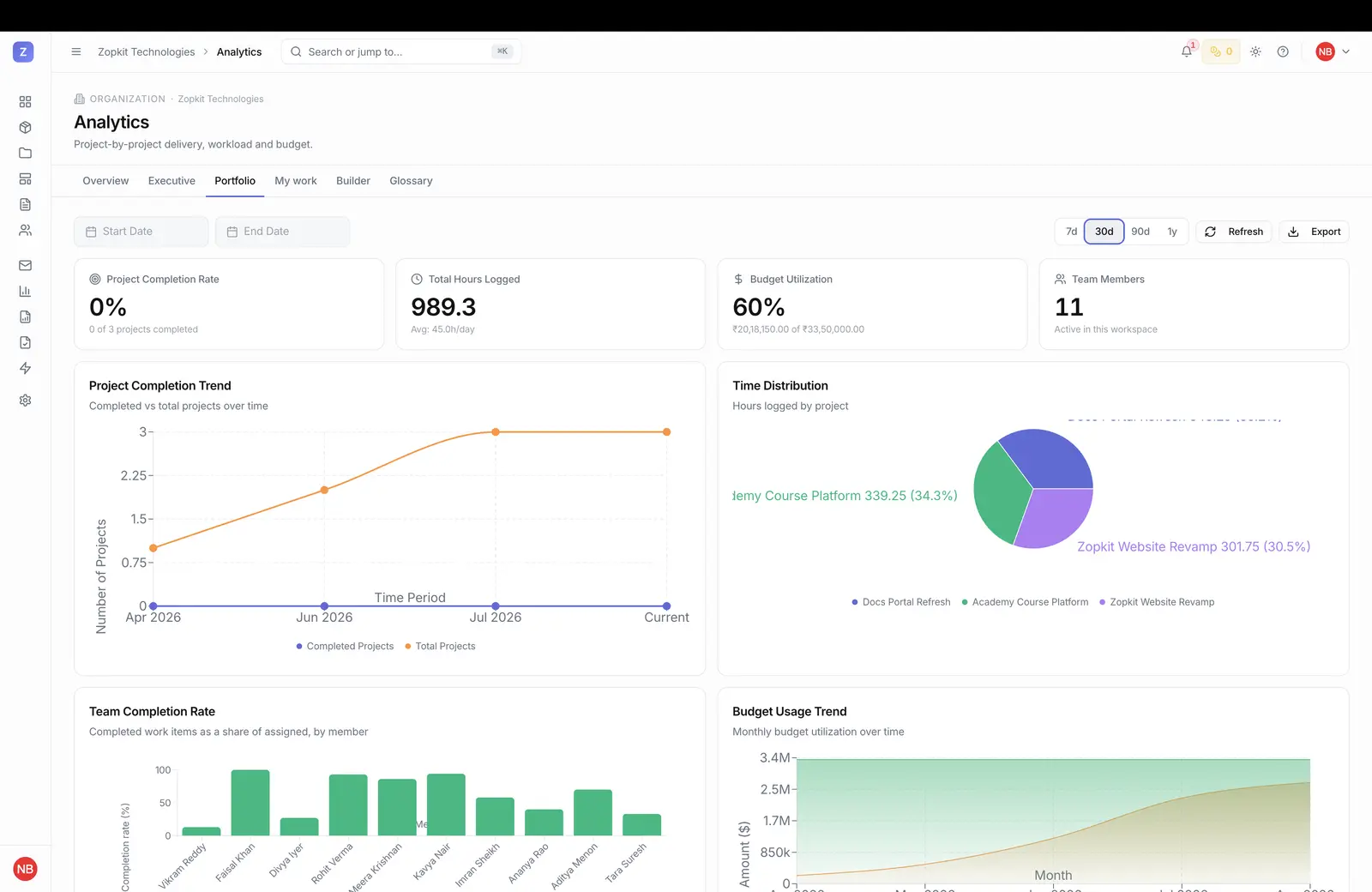This screenshot has height=892, width=1372.
Task: Open the End Date picker
Action: point(282,232)
